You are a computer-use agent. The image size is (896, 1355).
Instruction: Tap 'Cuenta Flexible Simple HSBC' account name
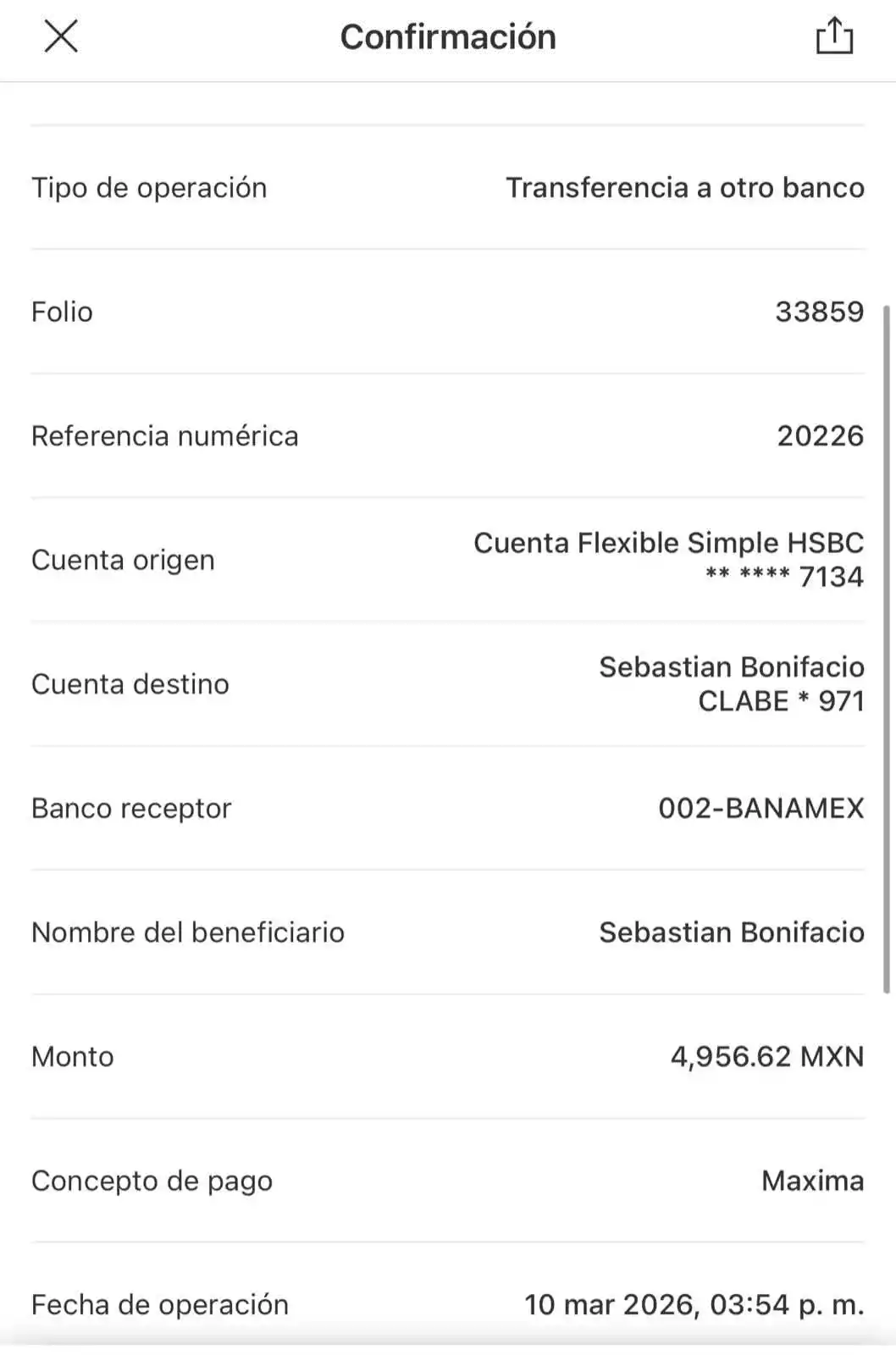[x=668, y=543]
